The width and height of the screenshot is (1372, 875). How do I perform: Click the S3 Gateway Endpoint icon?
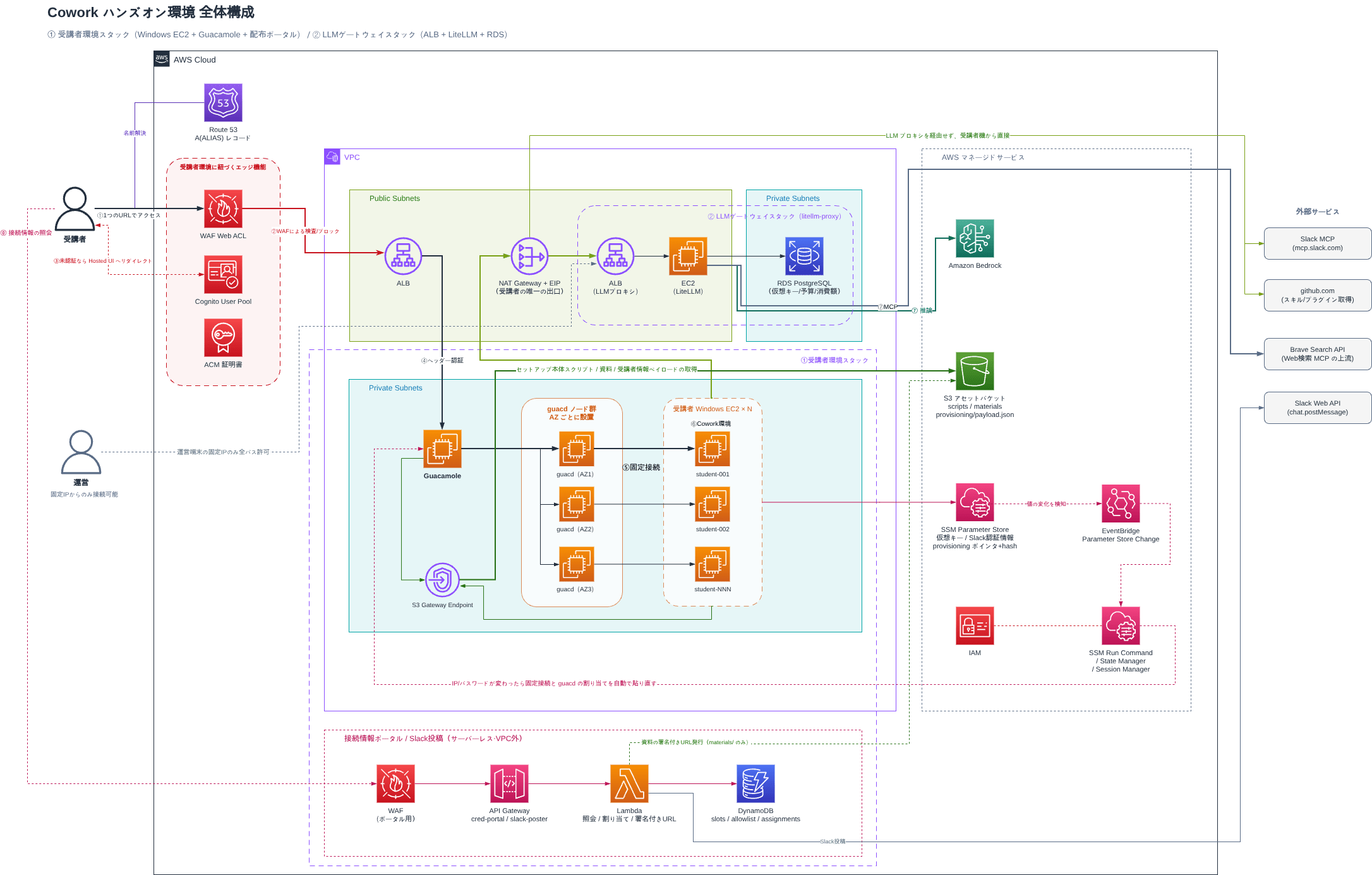coord(442,580)
